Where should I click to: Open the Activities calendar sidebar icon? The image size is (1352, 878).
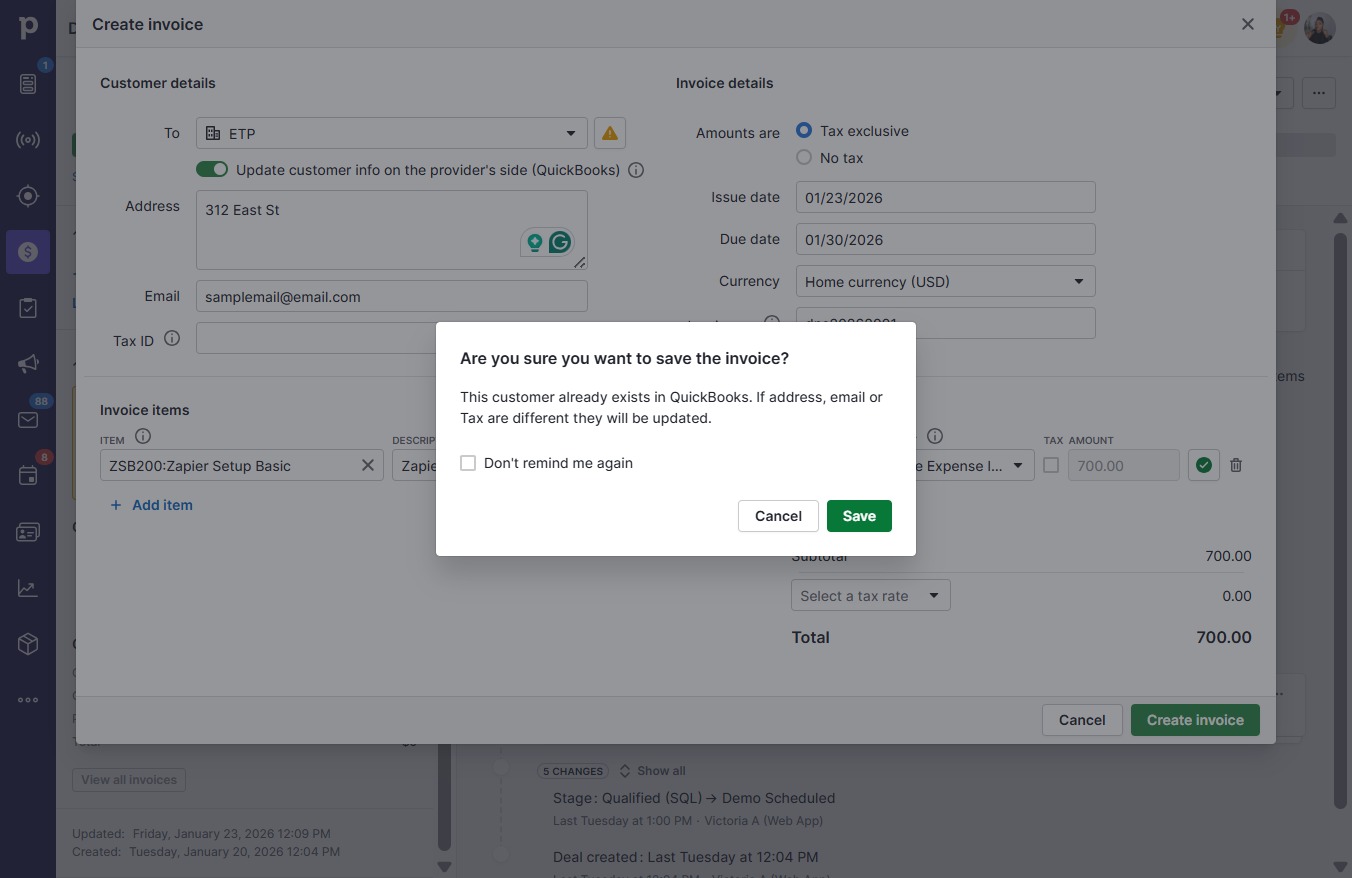point(28,476)
